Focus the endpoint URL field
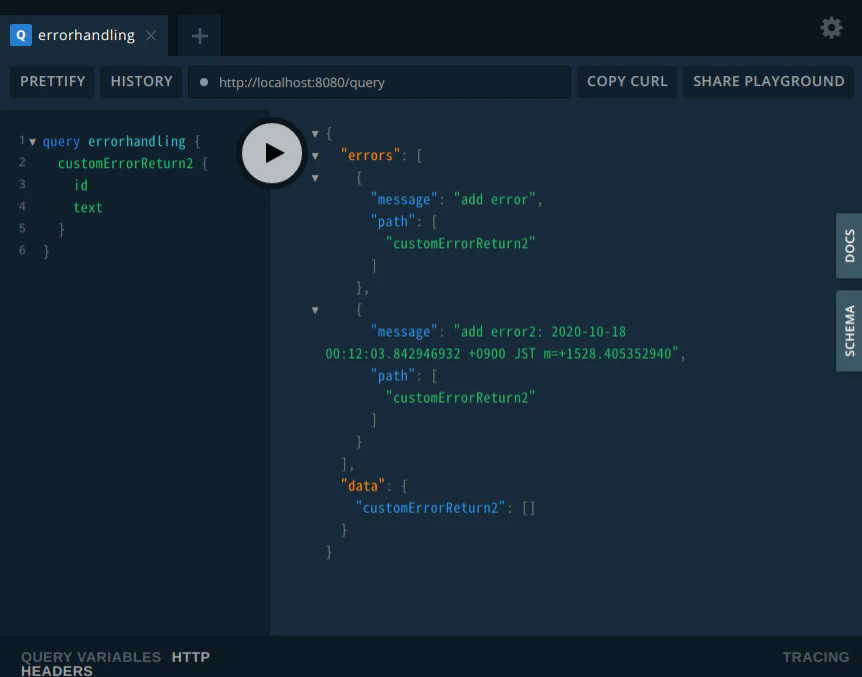862x677 pixels. pyautogui.click(x=379, y=82)
